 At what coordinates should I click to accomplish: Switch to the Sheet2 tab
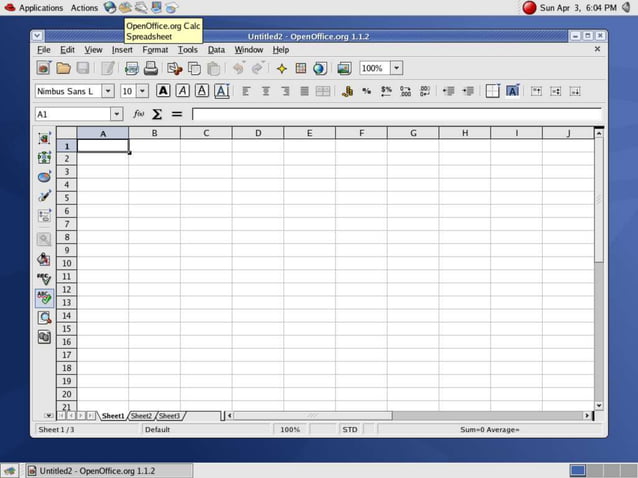click(x=141, y=416)
